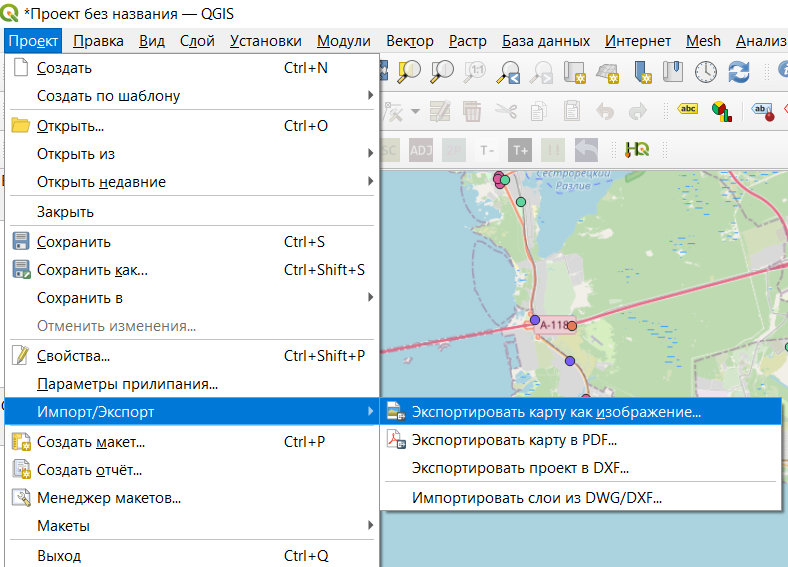Click the new spatial bookmark icon
Screen dimensions: 788x567
641,72
